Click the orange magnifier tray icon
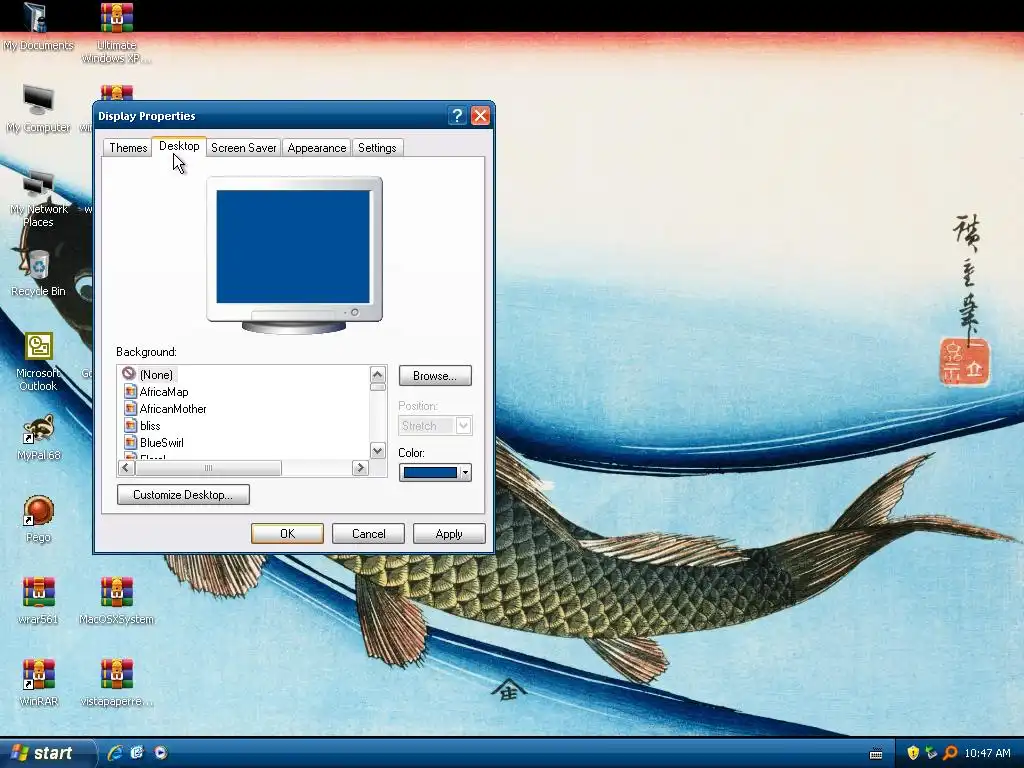Image resolution: width=1024 pixels, height=768 pixels. 950,753
